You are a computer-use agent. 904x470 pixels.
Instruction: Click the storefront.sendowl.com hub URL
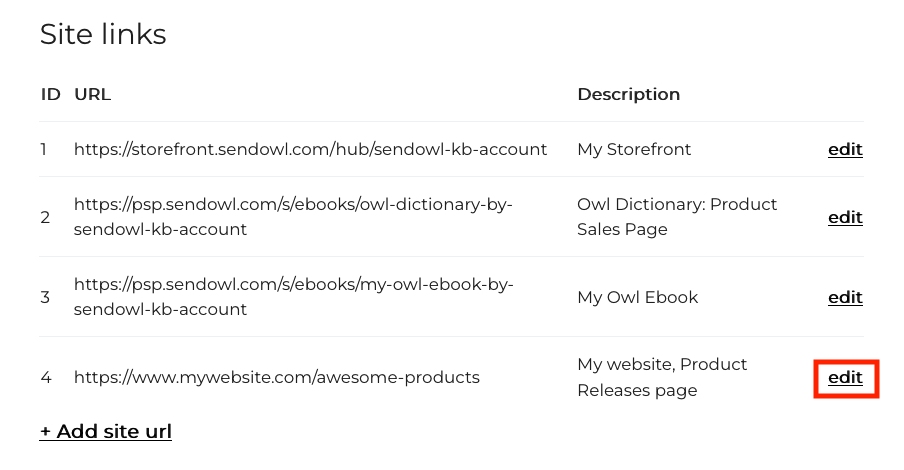pos(310,149)
